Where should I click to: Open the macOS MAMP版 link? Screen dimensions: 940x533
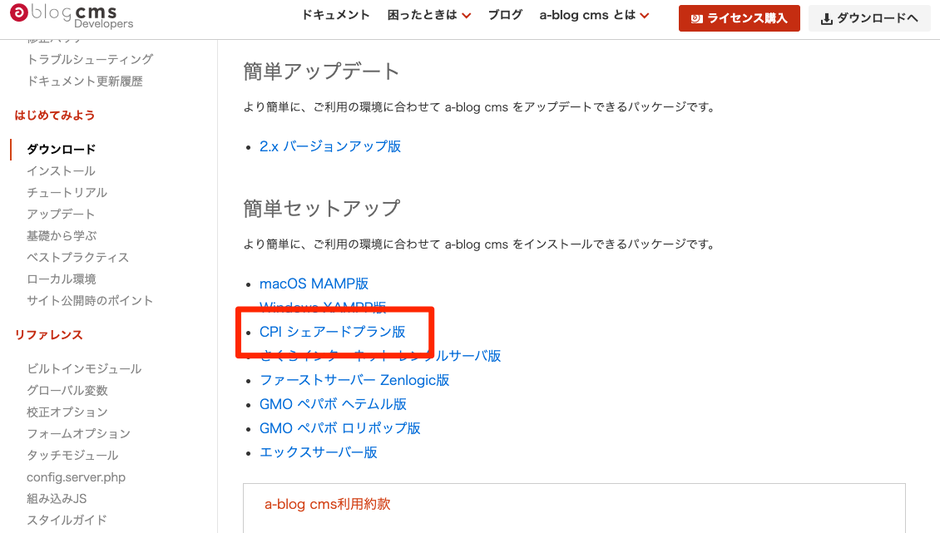(x=314, y=284)
